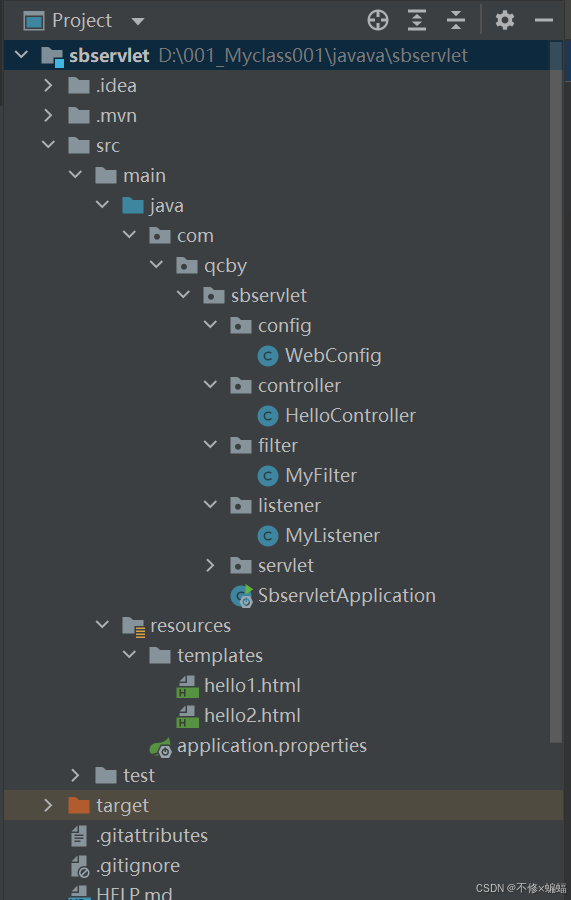Expand the servlet package
This screenshot has width=571, height=900.
coord(211,565)
